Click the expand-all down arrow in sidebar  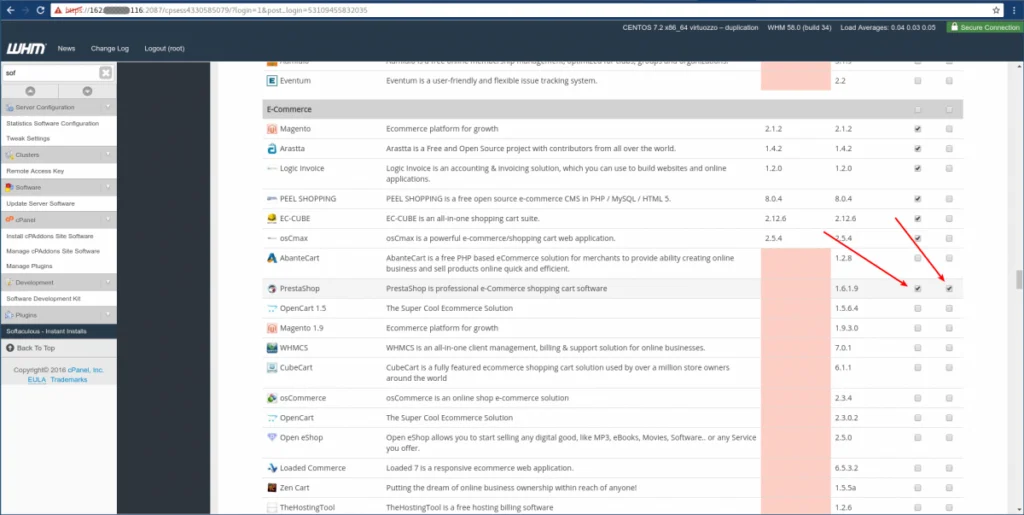coord(88,91)
